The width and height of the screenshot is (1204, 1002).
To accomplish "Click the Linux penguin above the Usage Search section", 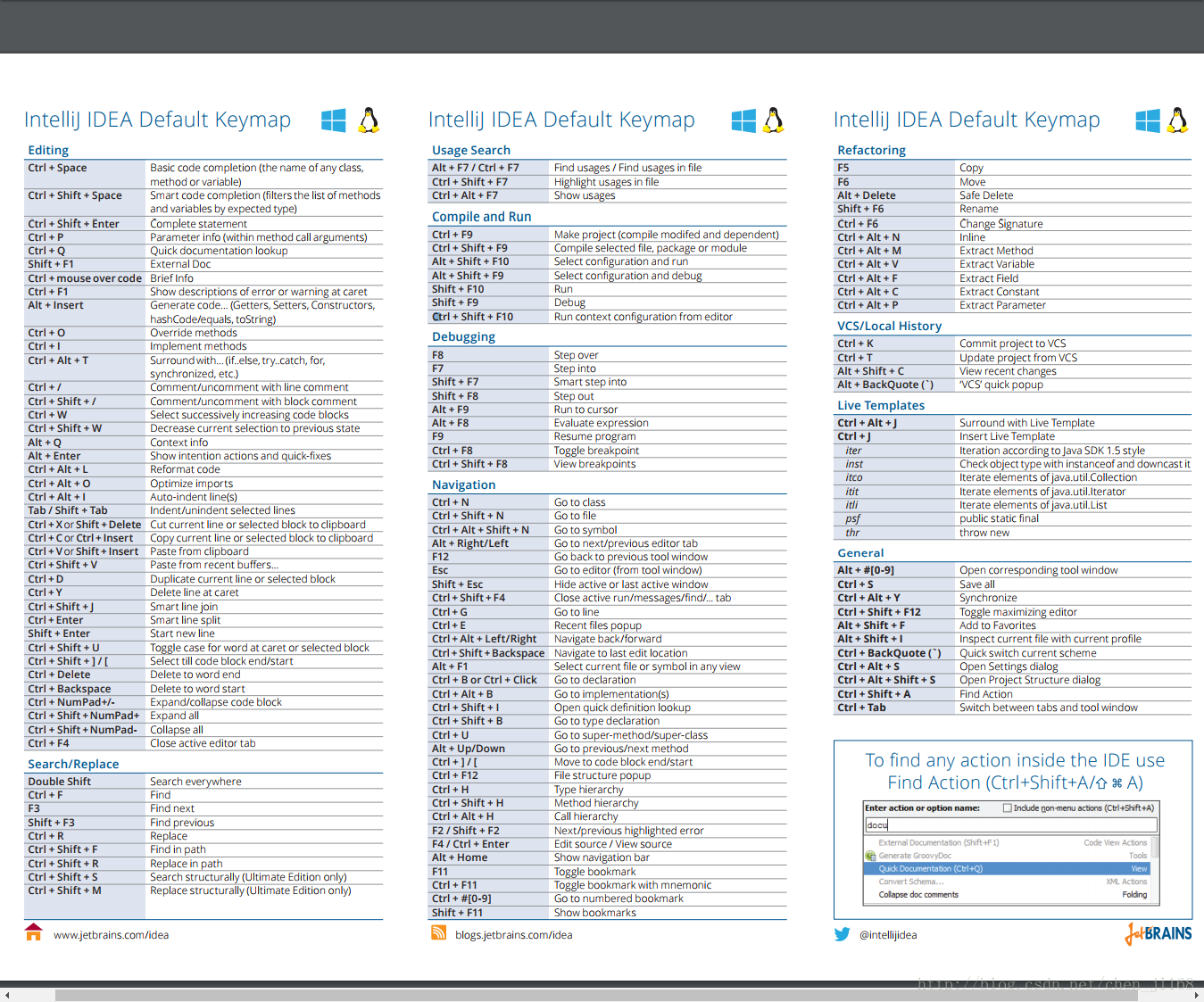I will click(774, 120).
